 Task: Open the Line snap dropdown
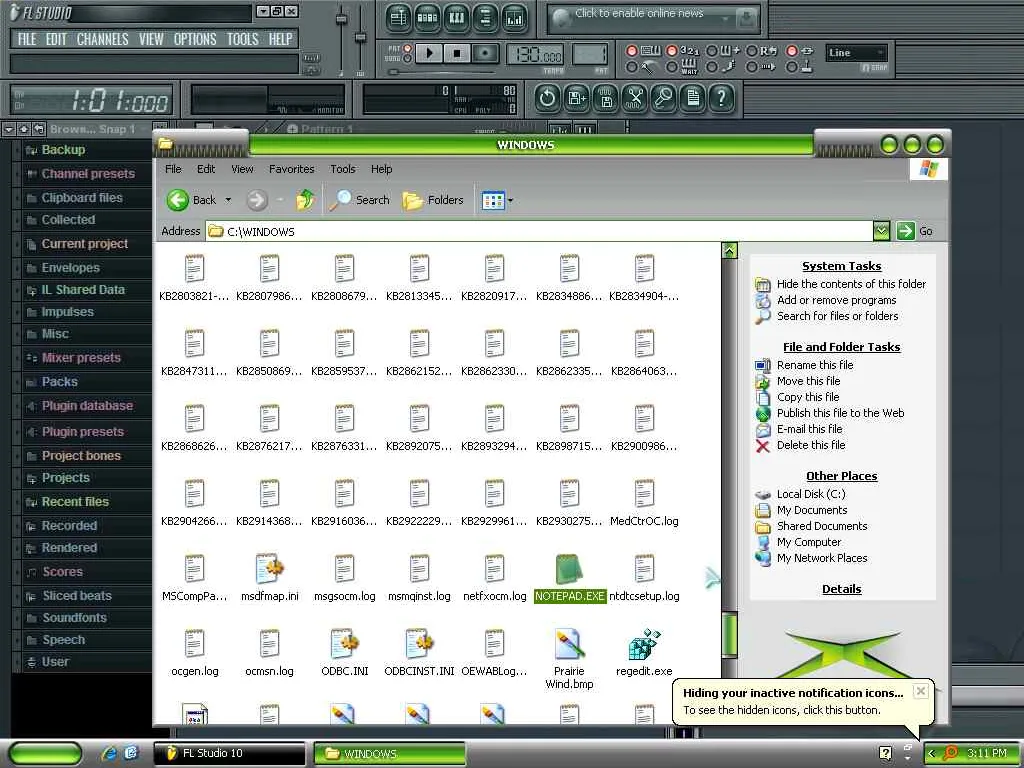click(856, 53)
